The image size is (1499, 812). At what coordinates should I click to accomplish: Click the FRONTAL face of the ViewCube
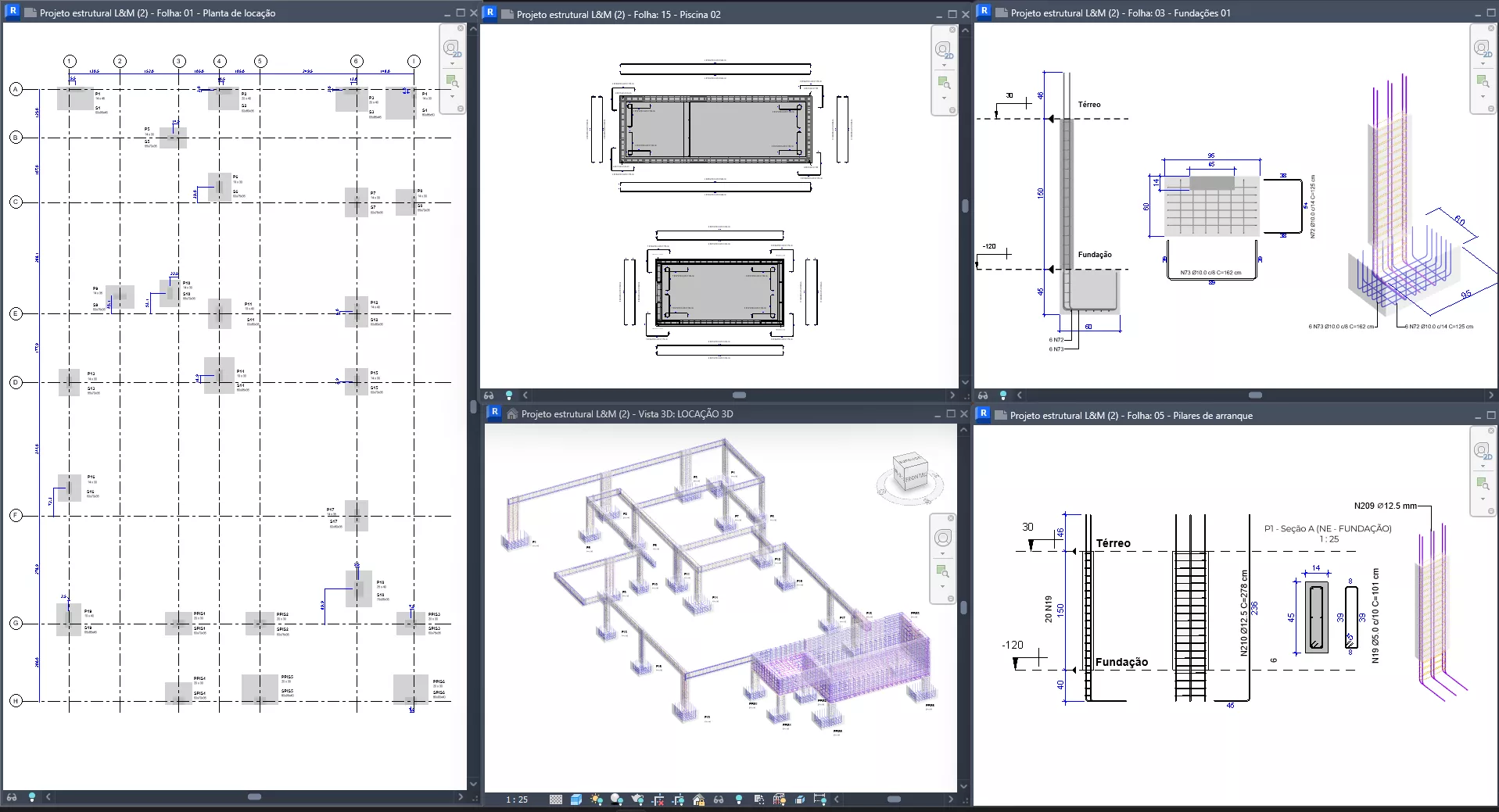pos(915,476)
